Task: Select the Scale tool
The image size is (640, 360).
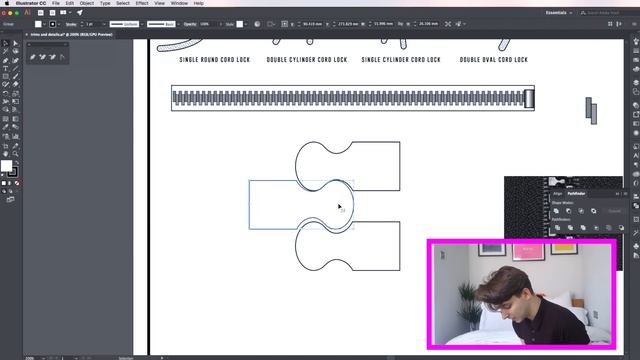Action: [16, 94]
